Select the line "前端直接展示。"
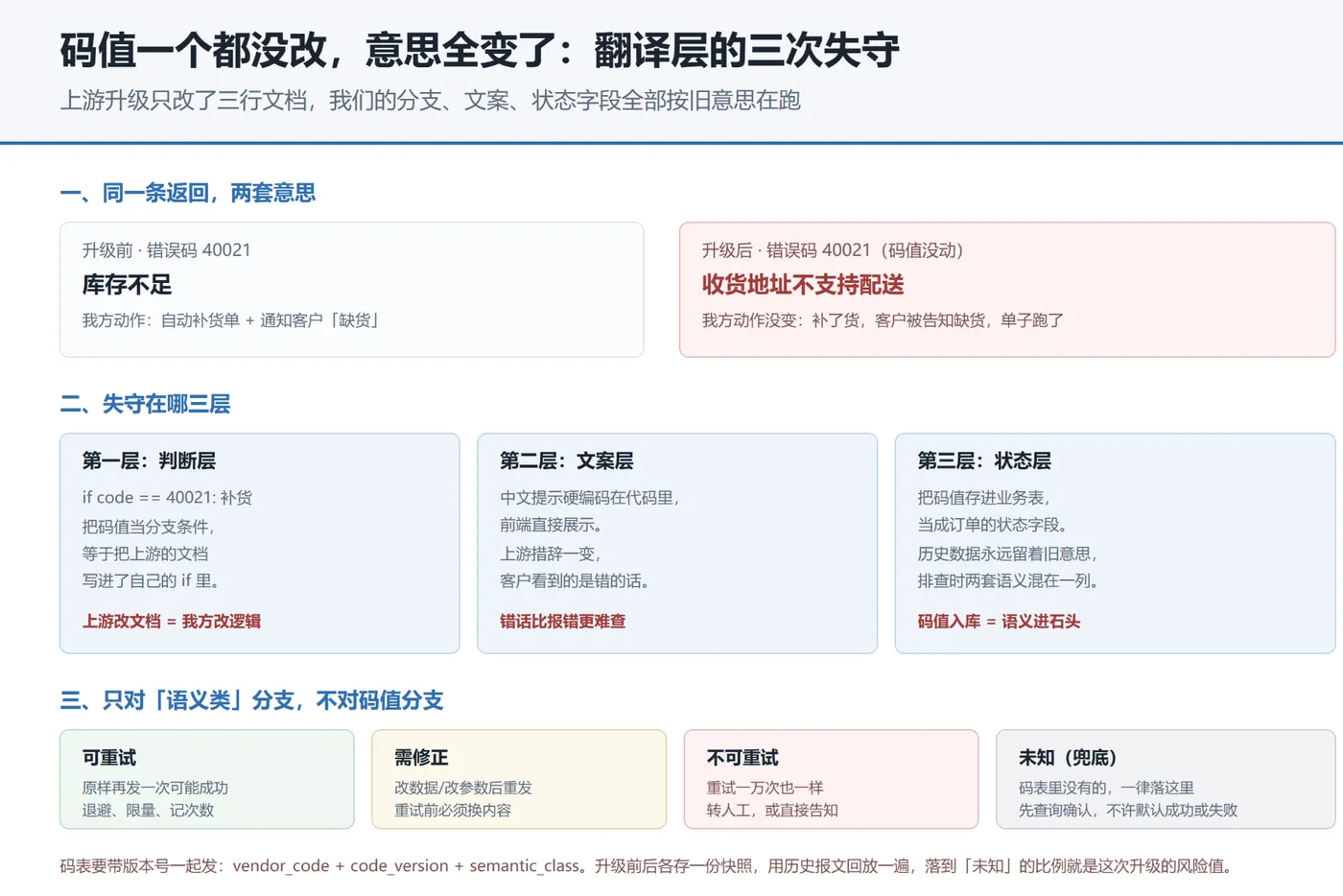The height and width of the screenshot is (896, 1343). (x=554, y=526)
